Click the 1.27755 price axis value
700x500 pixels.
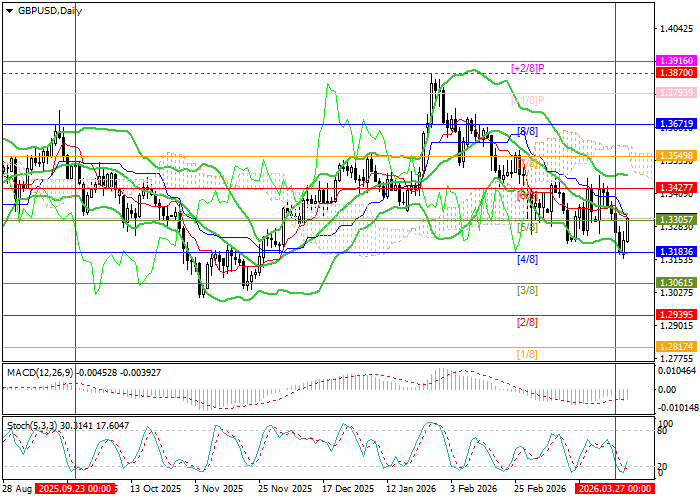[676, 358]
